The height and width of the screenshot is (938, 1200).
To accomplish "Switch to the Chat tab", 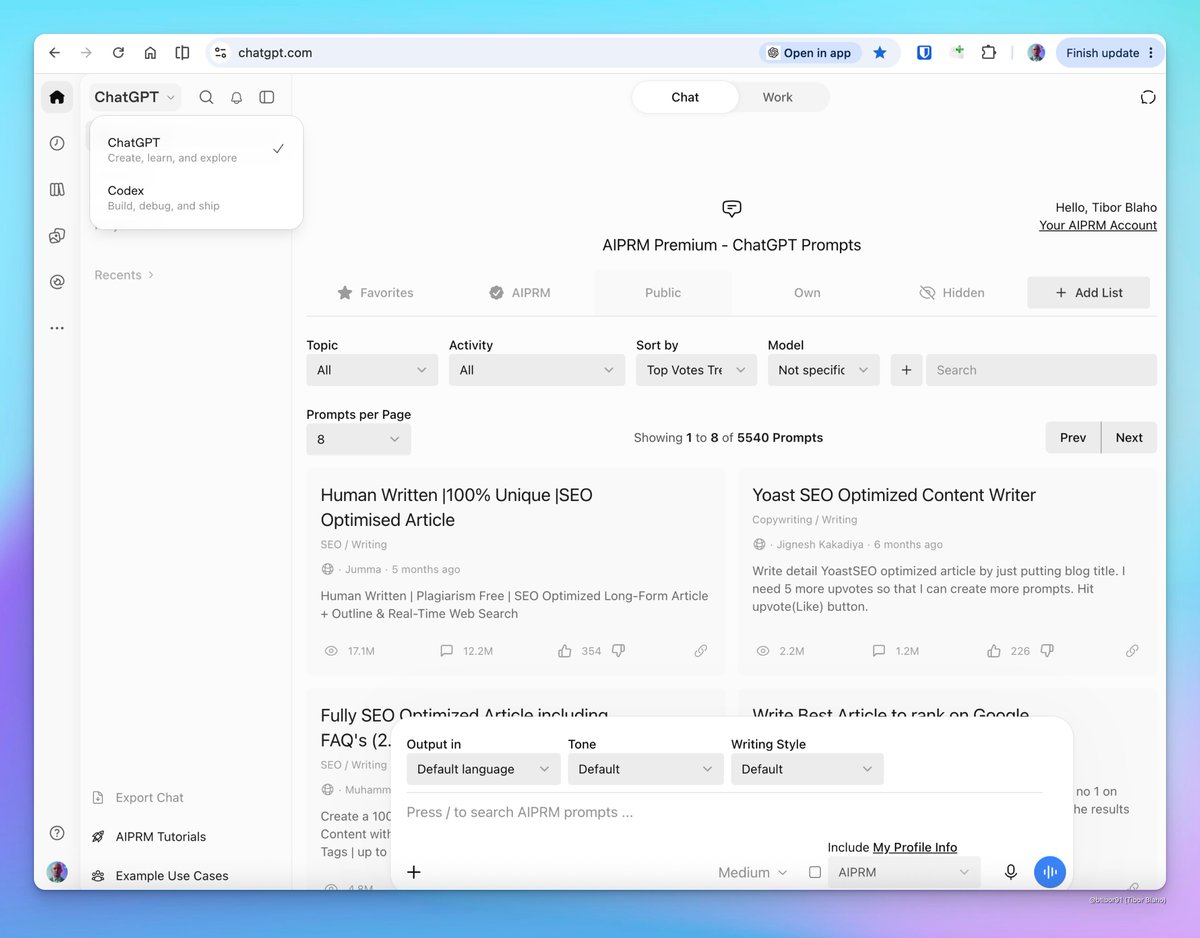I will click(685, 97).
